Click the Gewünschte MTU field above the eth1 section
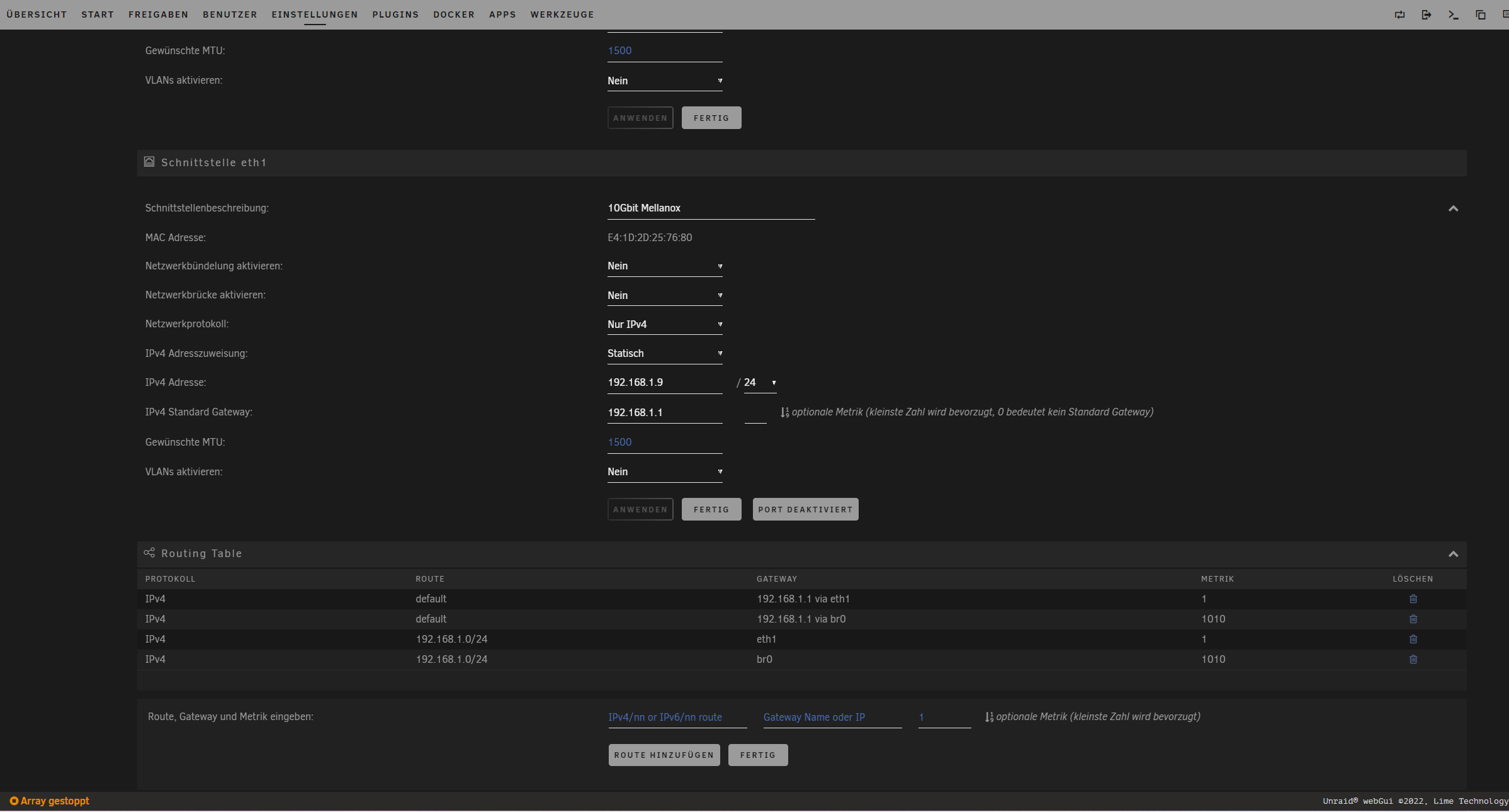 point(665,50)
